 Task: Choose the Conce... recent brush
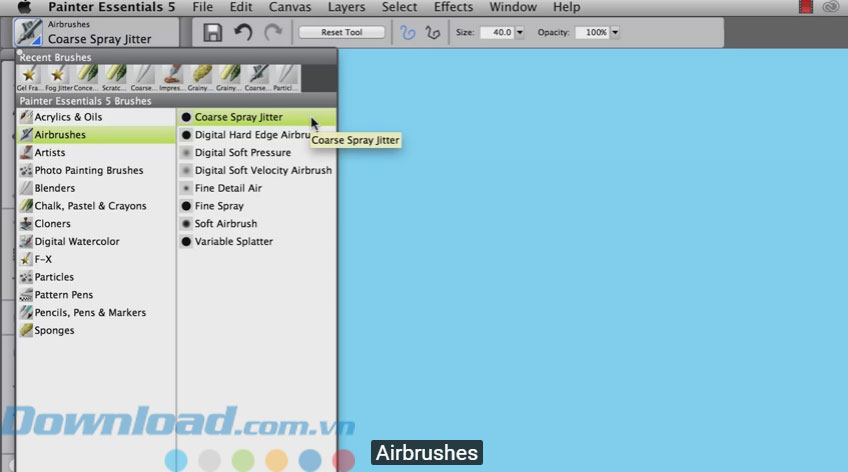point(85,78)
